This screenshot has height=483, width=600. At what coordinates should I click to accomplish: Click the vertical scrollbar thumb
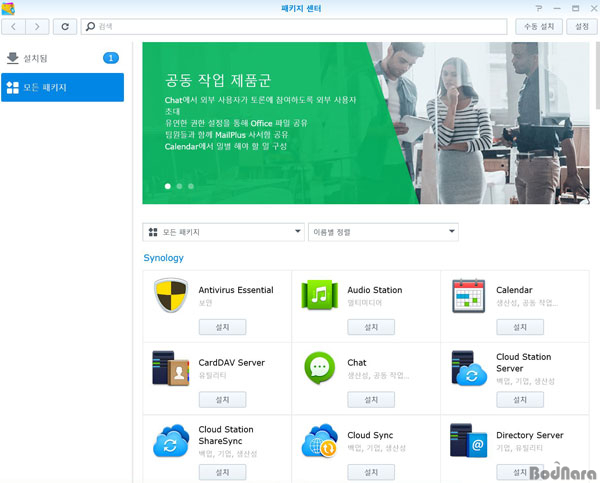(x=598, y=75)
